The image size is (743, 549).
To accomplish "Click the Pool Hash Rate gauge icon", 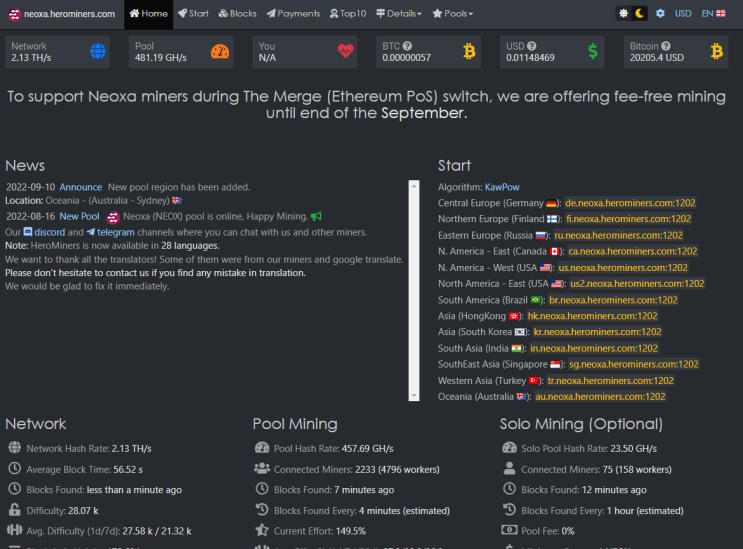I will [262, 448].
